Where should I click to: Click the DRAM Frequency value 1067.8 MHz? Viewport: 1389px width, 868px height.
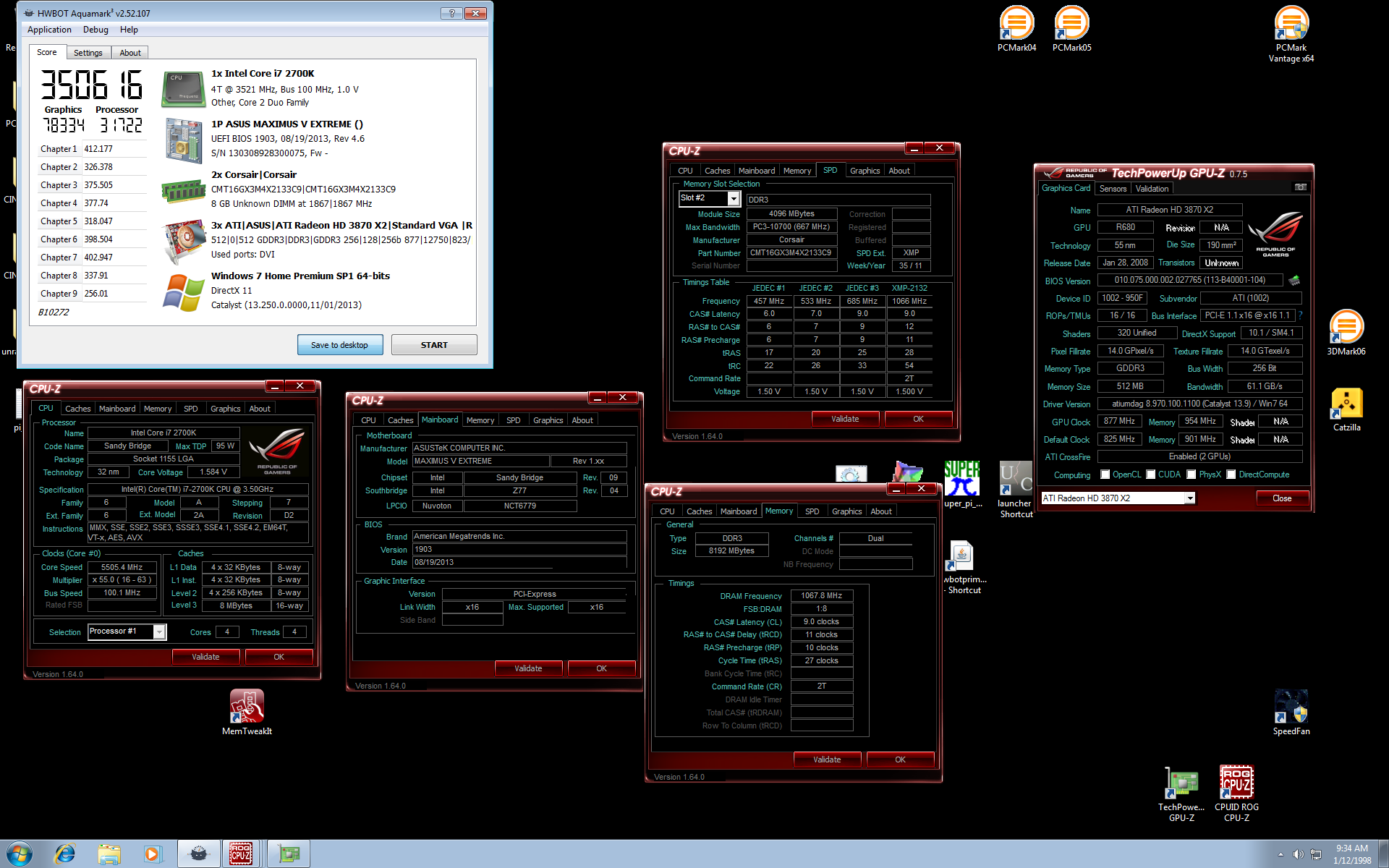(822, 596)
